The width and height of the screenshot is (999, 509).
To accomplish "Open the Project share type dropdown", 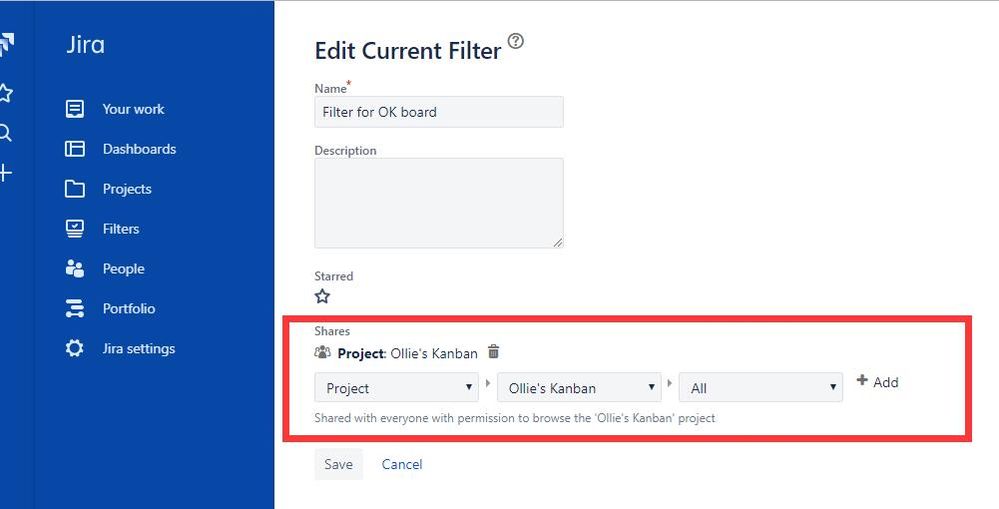I will click(396, 388).
